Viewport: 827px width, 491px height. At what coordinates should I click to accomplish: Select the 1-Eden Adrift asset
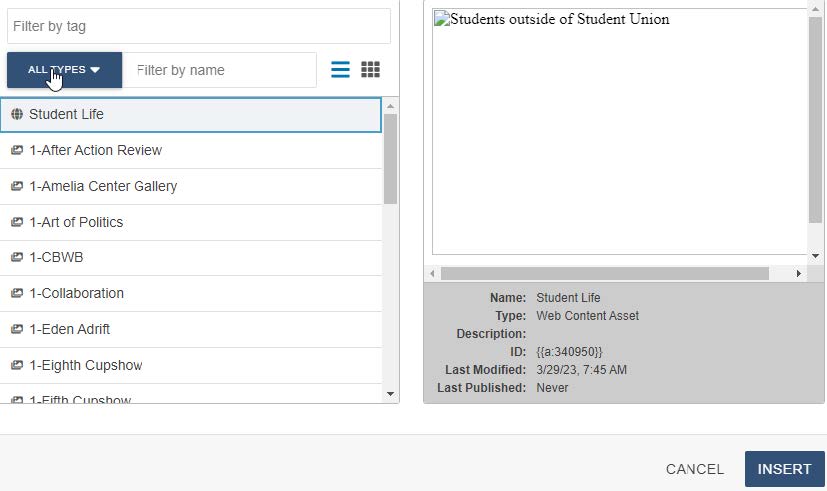(70, 330)
